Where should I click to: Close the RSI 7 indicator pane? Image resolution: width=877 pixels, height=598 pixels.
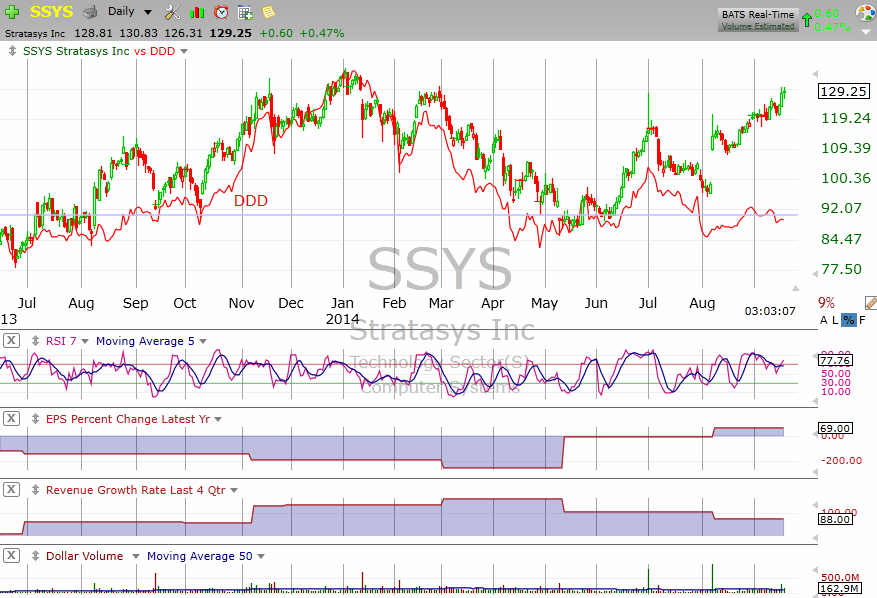12,340
